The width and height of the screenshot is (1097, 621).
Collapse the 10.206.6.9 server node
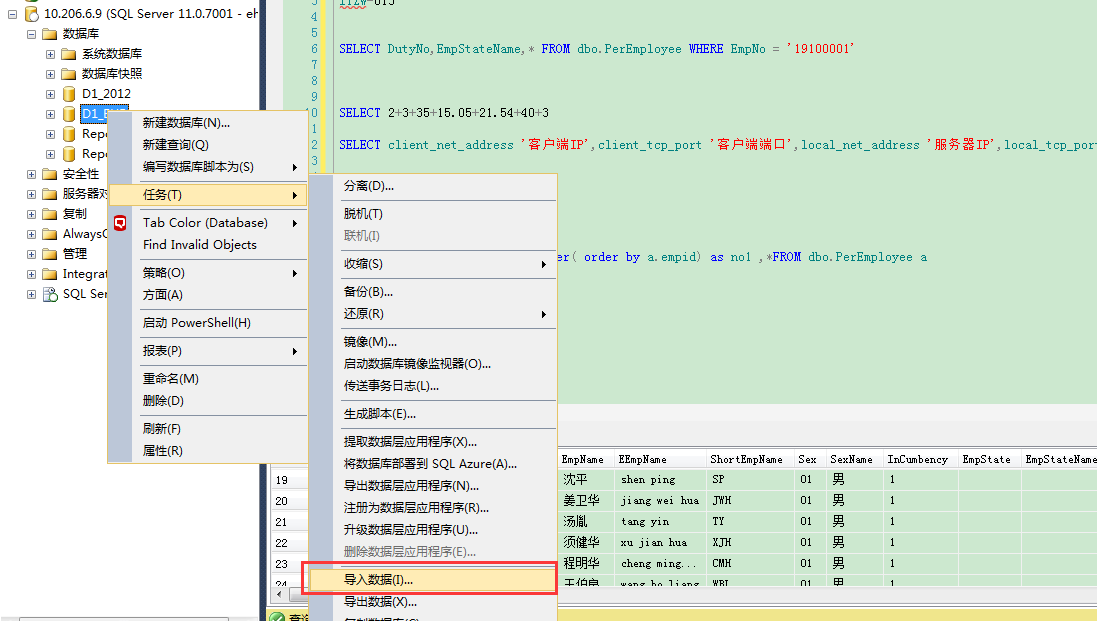pyautogui.click(x=12, y=14)
